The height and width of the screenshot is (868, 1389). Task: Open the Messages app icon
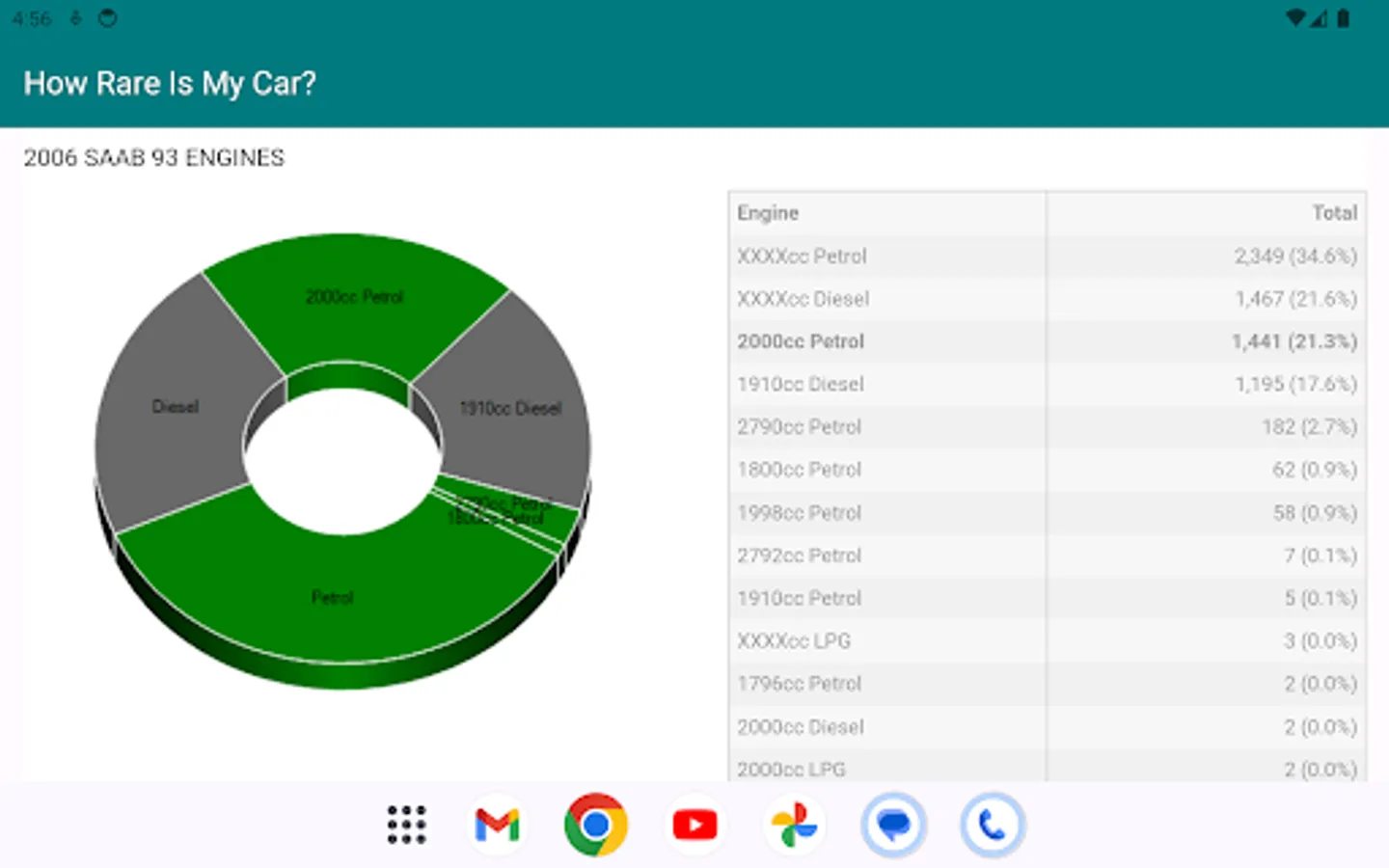894,825
